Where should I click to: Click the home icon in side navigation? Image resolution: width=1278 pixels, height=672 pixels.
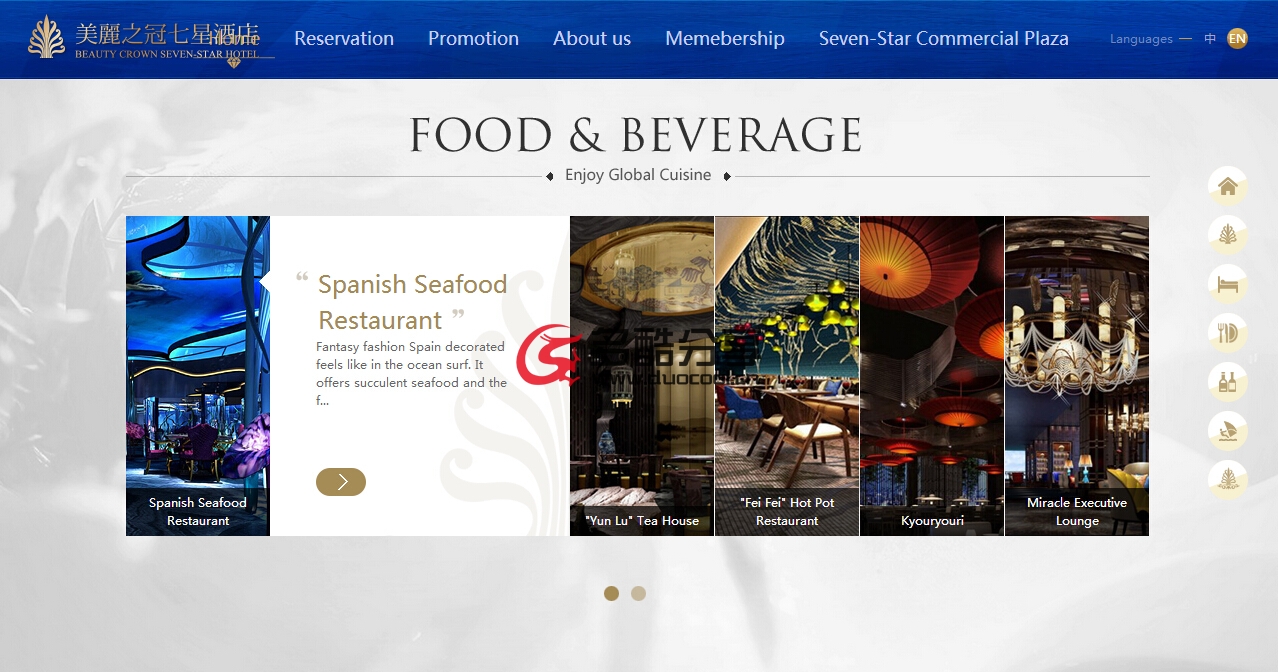[x=1228, y=186]
